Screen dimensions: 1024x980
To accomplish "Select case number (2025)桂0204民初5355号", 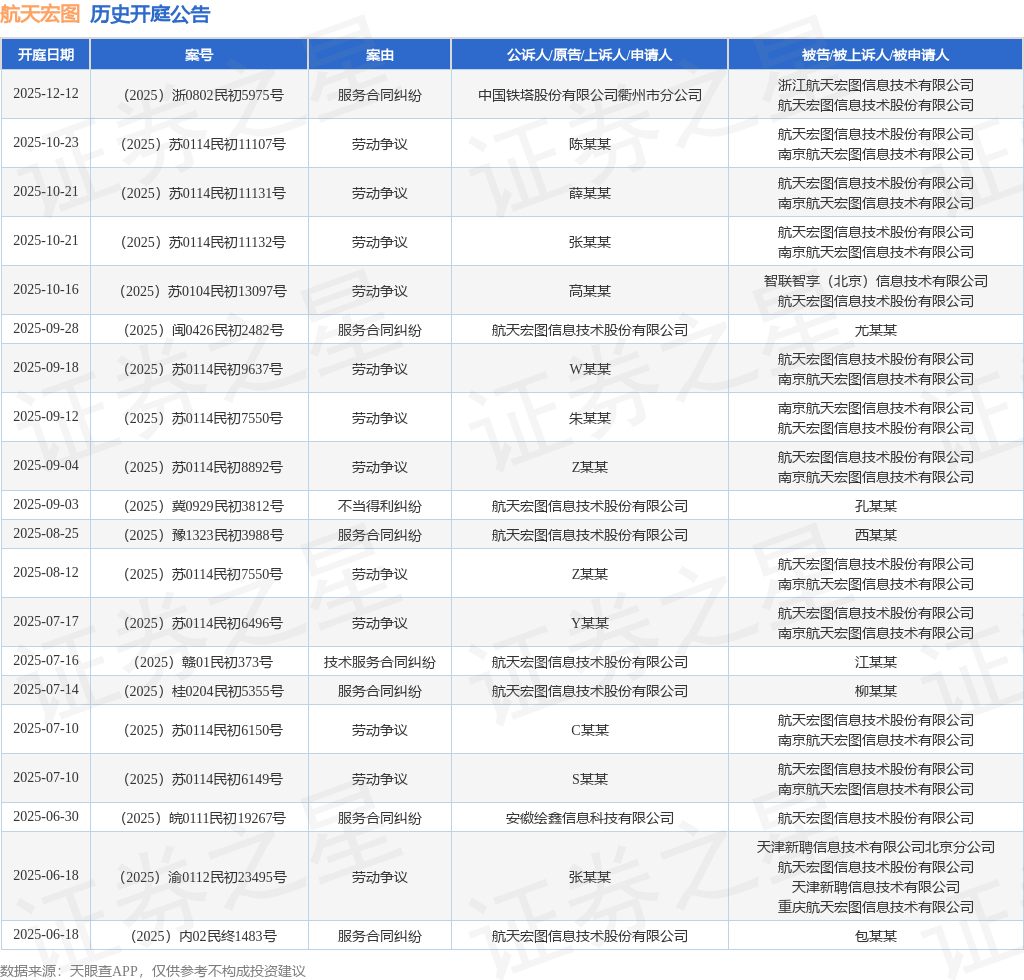I will click(x=203, y=691).
